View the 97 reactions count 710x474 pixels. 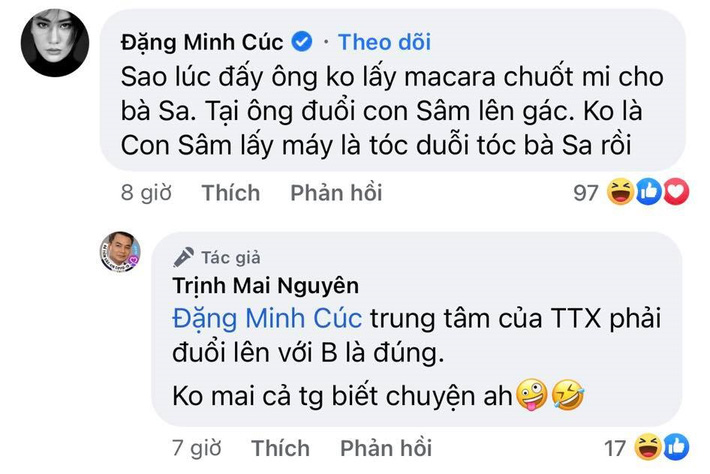click(585, 192)
